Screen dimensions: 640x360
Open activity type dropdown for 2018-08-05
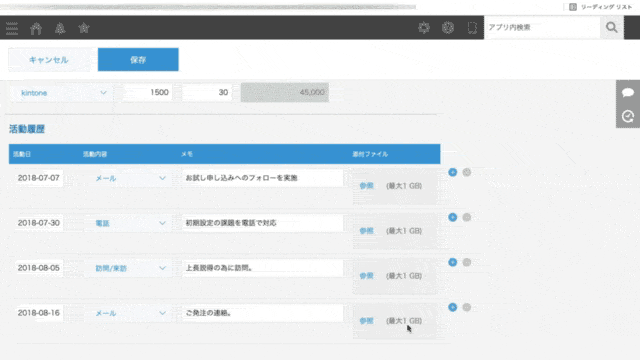click(129, 268)
